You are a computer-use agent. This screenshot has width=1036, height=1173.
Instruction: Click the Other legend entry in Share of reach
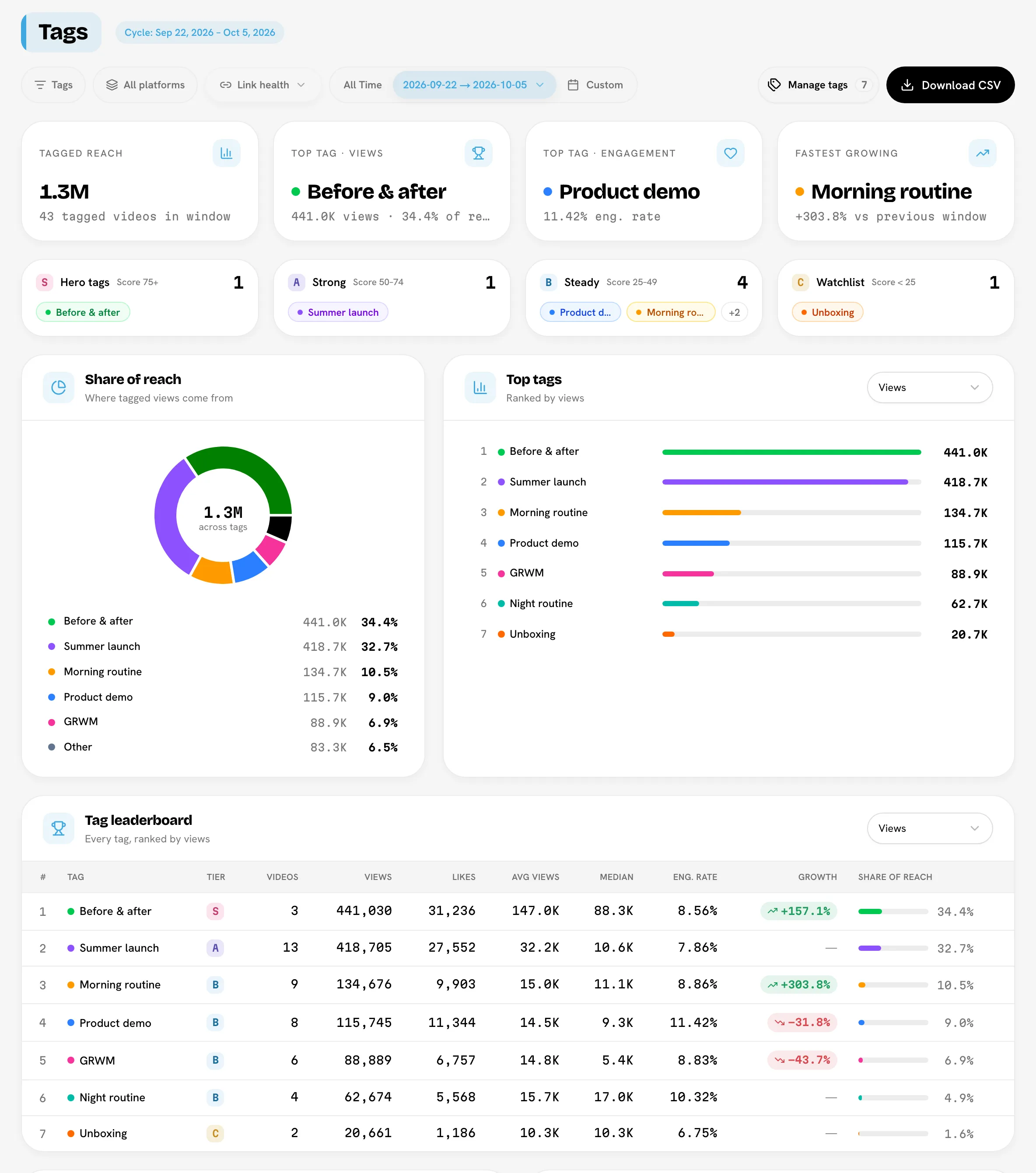(223, 747)
